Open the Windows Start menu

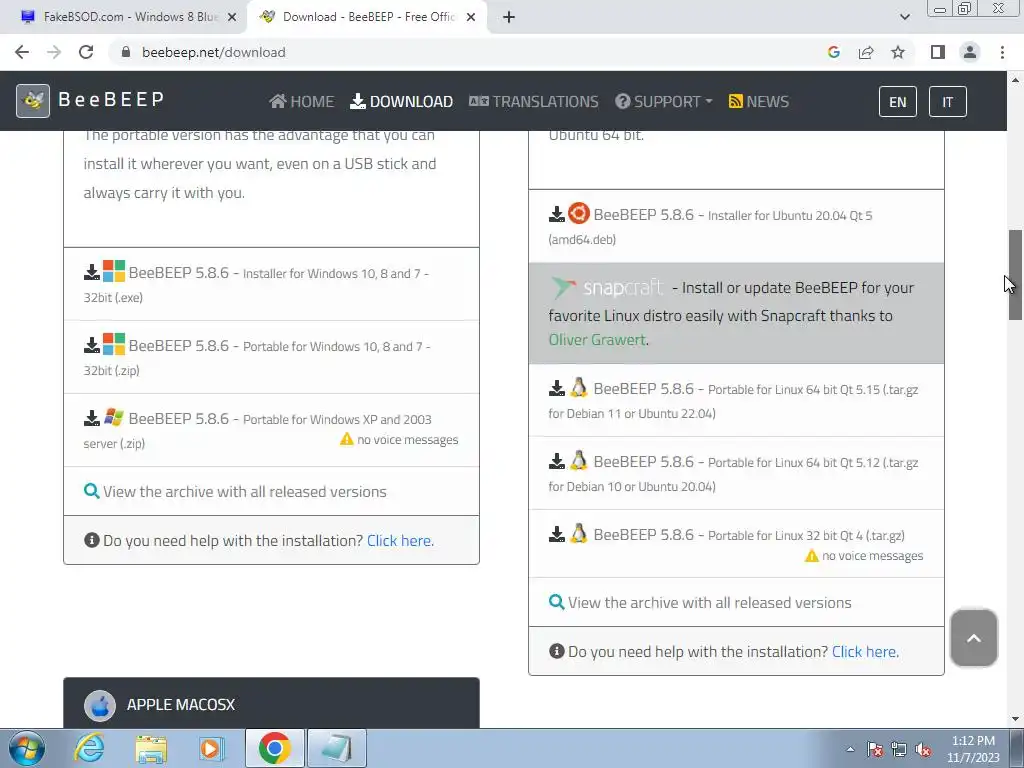click(26, 748)
